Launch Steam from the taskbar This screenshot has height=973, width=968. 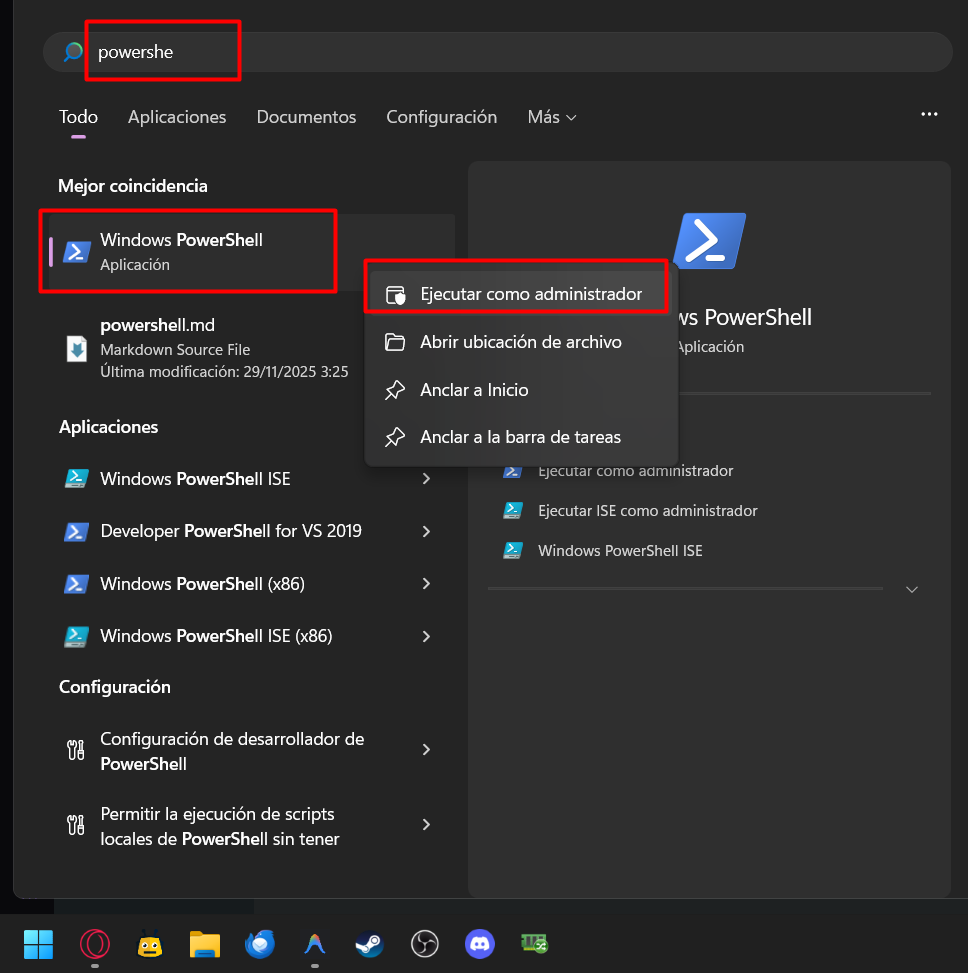pyautogui.click(x=369, y=943)
